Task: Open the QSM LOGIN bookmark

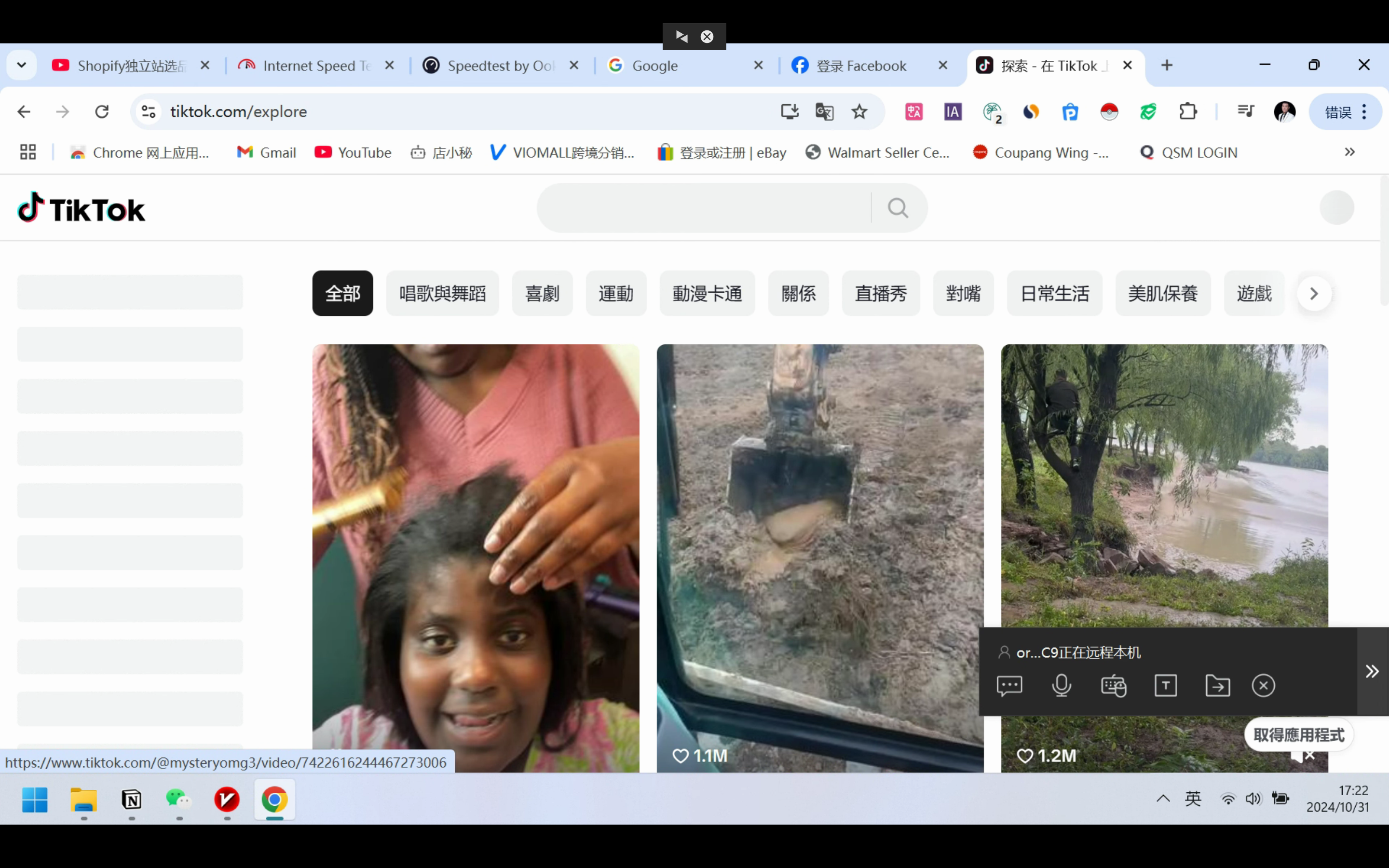Action: pos(1189,152)
